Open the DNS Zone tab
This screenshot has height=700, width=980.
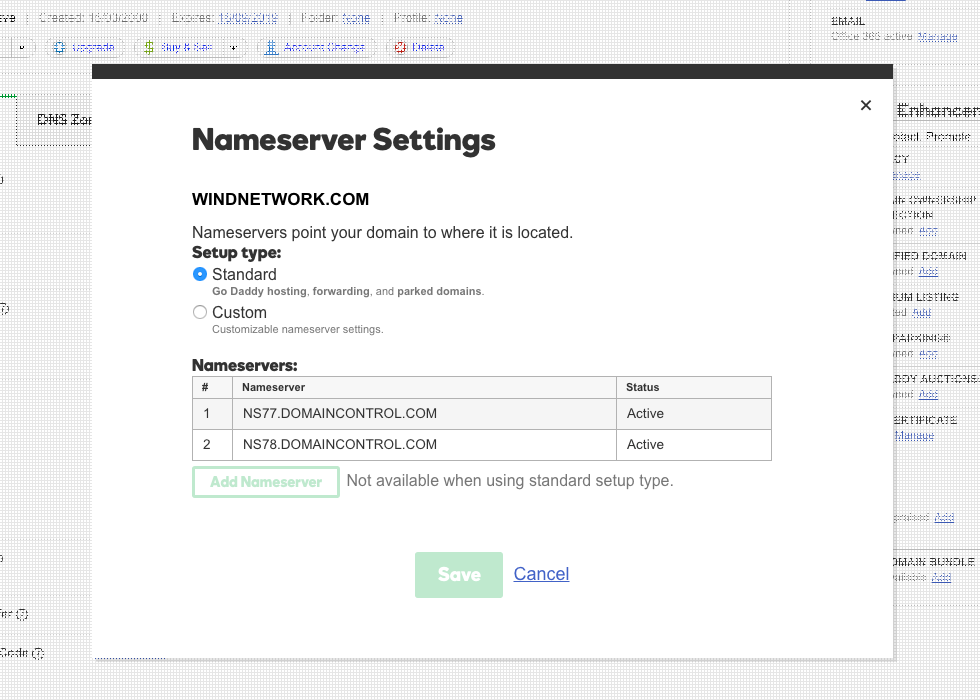60,119
